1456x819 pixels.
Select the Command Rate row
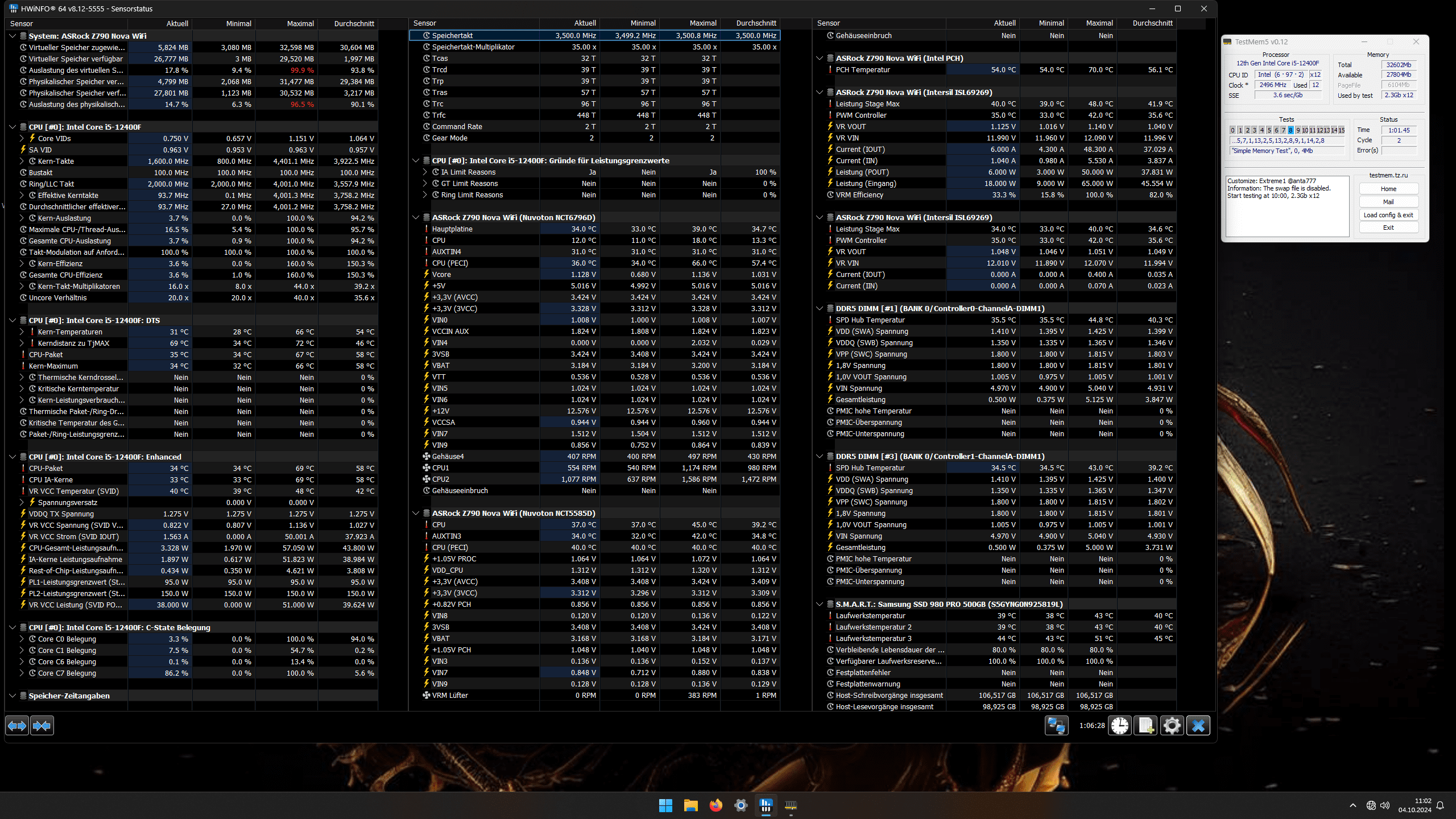(594, 126)
